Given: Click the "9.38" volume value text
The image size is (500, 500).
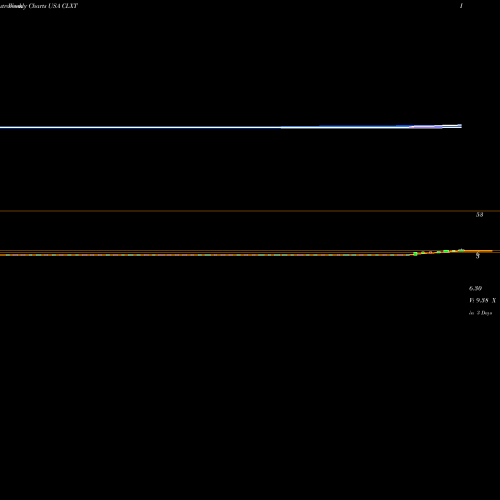Looking at the screenshot, I should [482, 300].
